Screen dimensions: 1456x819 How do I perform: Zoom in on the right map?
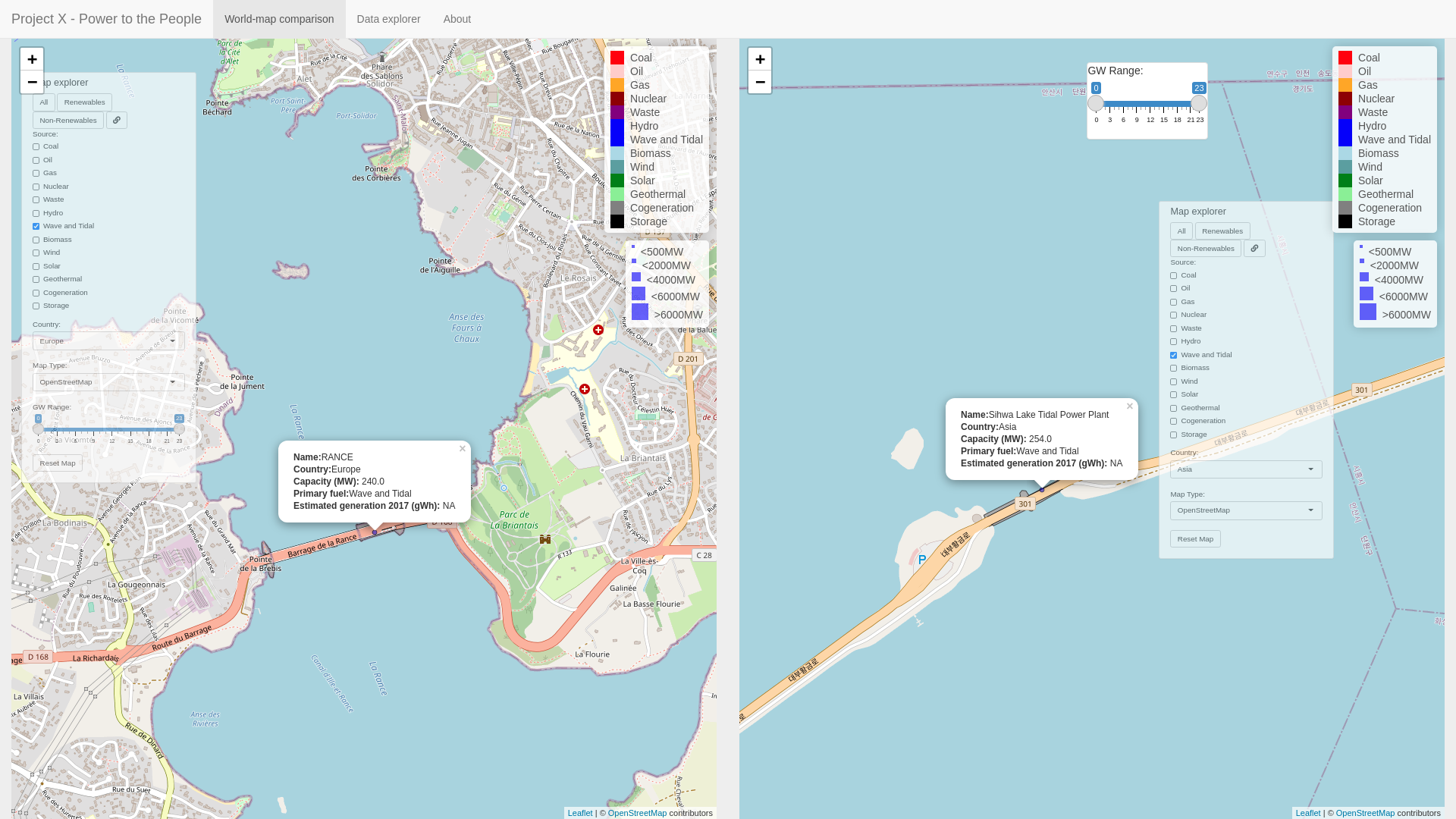(x=760, y=59)
